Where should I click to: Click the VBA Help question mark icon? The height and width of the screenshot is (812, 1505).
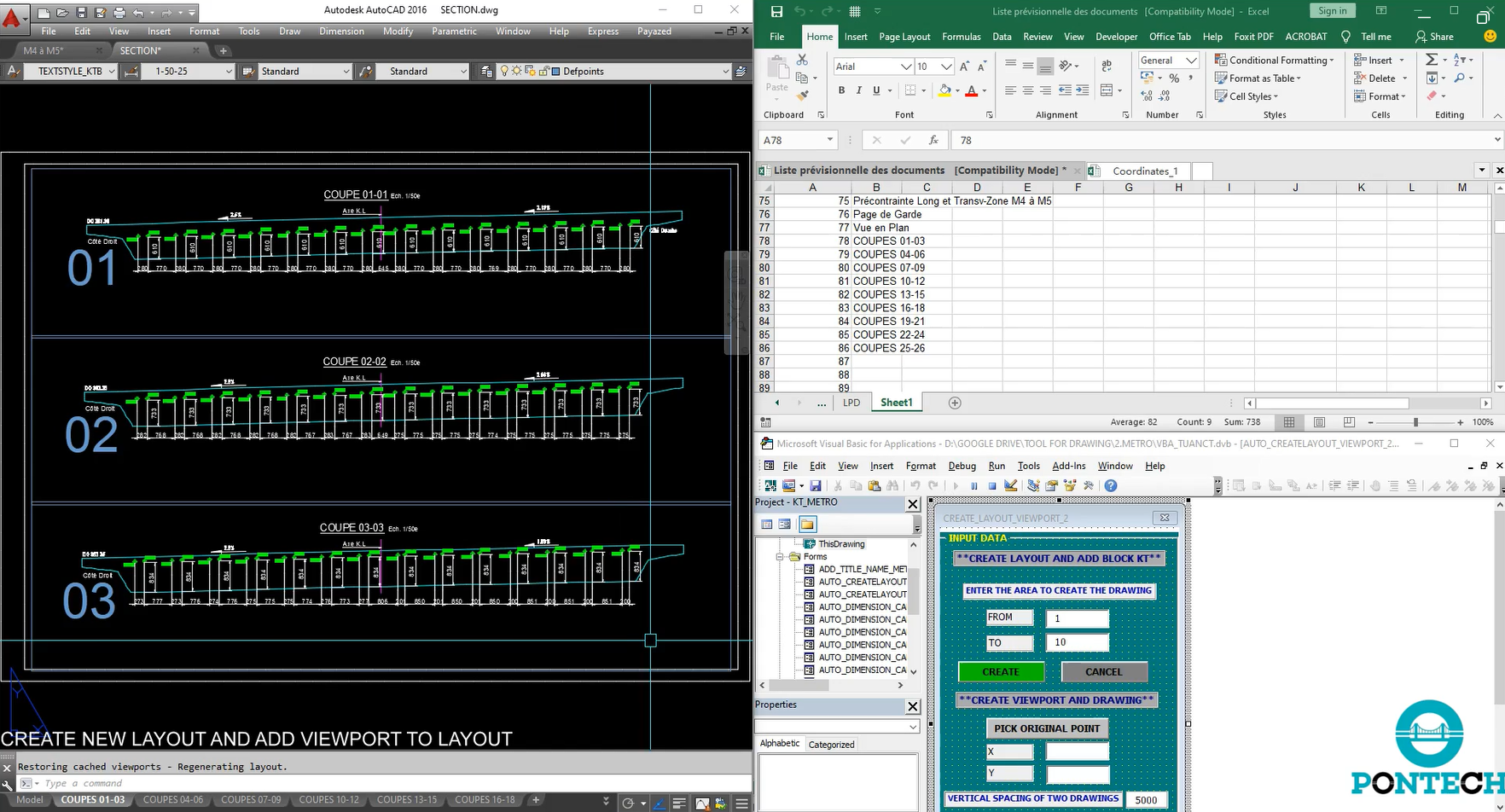tap(1110, 485)
